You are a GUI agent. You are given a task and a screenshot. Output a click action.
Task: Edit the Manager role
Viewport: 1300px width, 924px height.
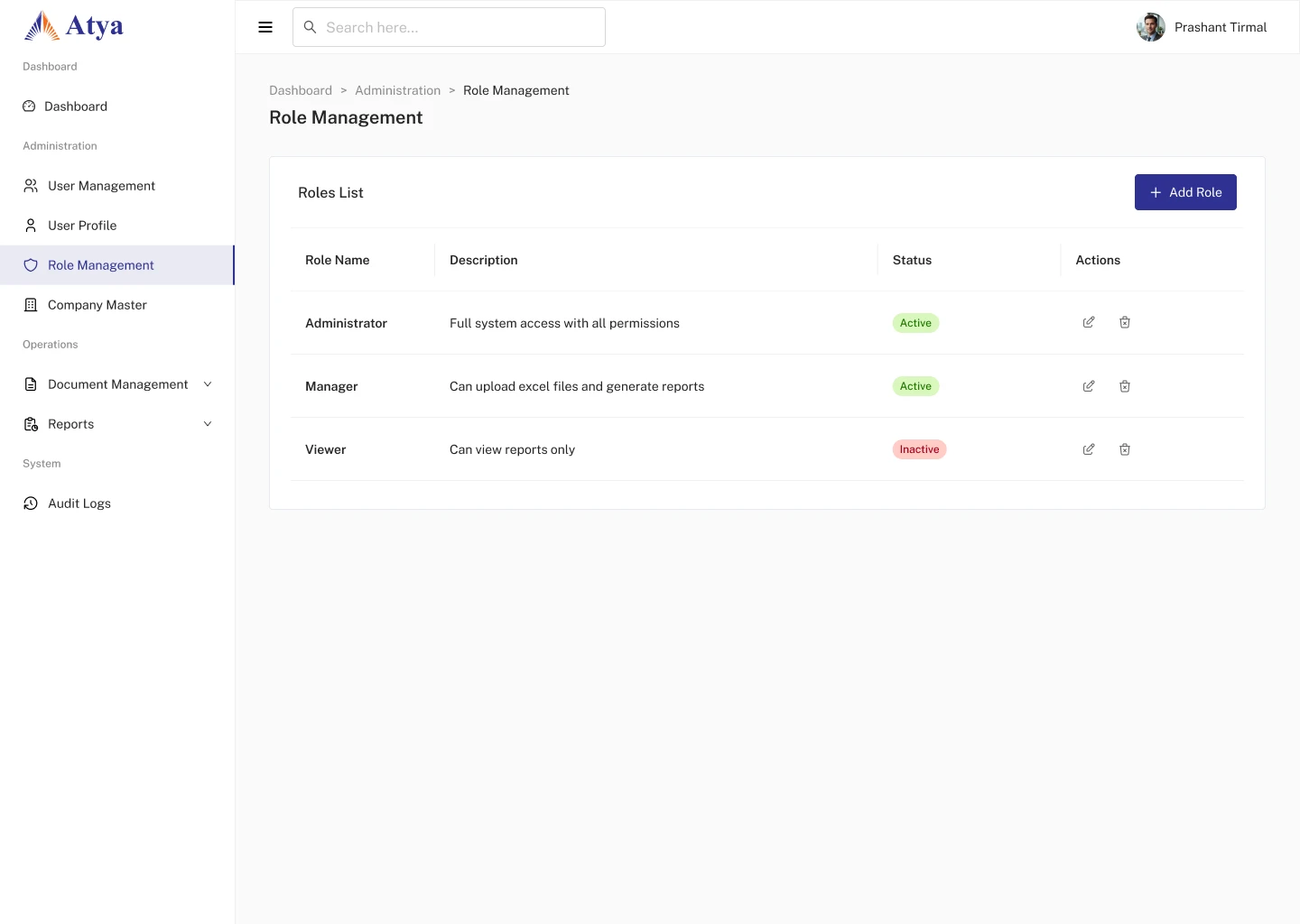tap(1089, 386)
